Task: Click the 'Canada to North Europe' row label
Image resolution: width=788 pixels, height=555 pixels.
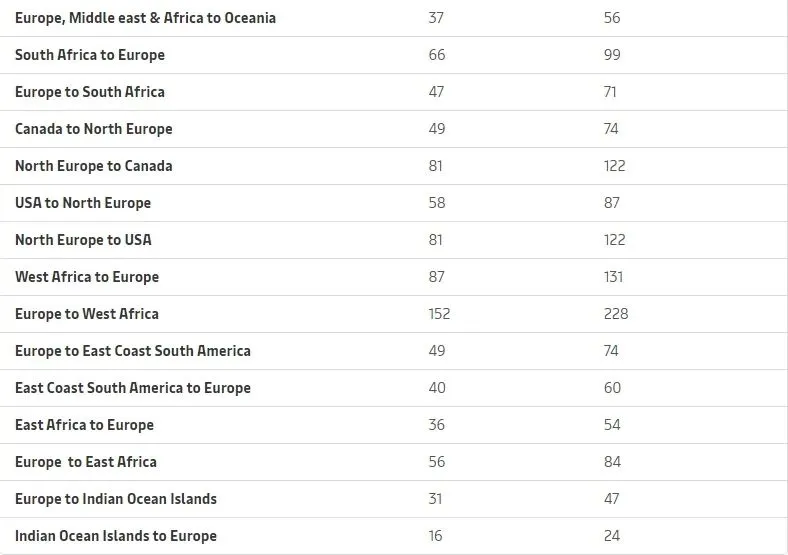Action: click(93, 129)
